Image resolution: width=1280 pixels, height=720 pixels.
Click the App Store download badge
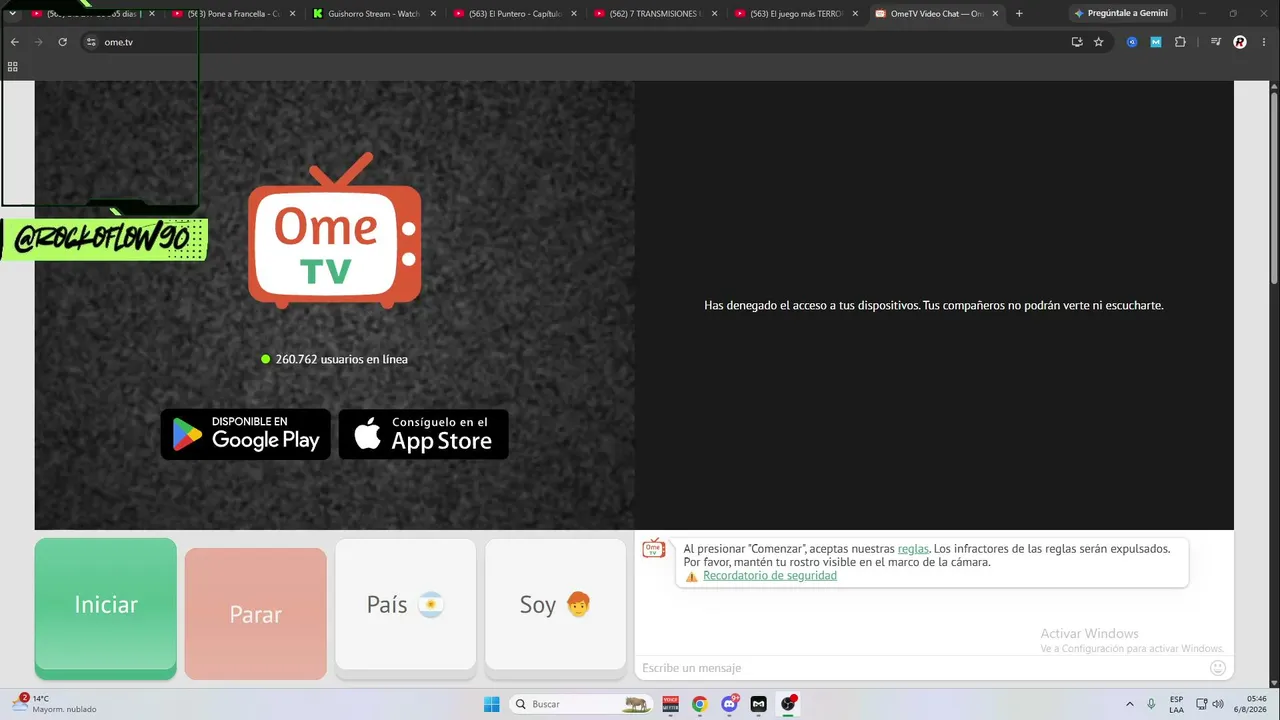point(424,435)
